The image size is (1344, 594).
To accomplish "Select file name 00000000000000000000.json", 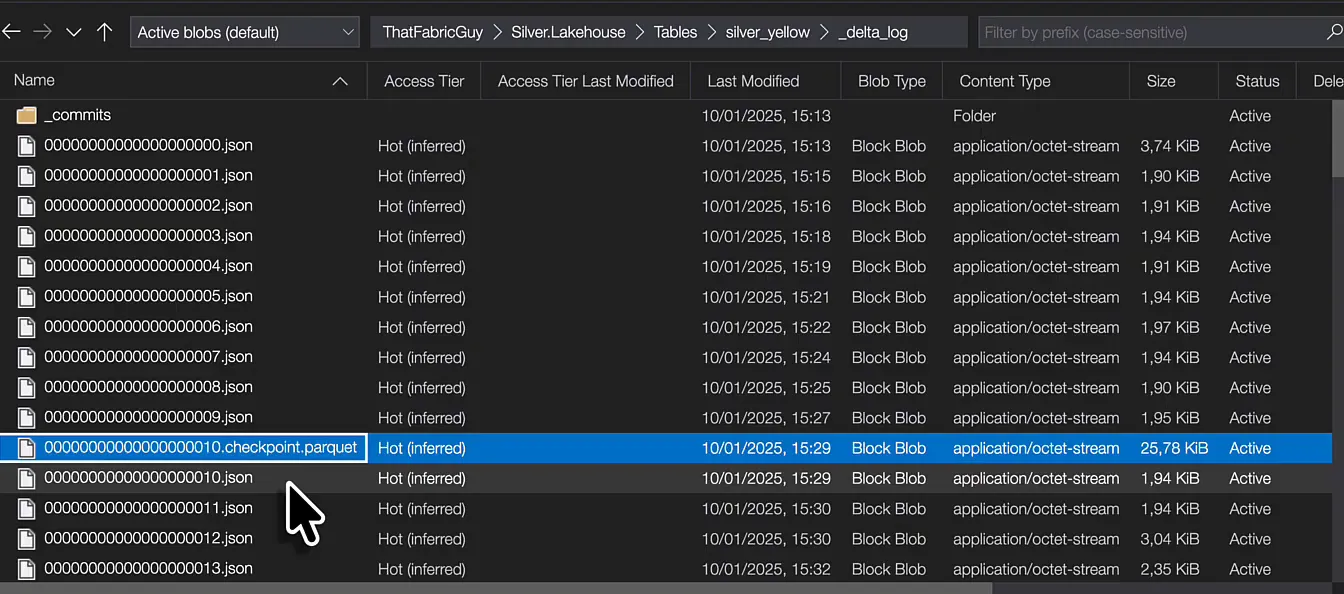I will (x=148, y=145).
